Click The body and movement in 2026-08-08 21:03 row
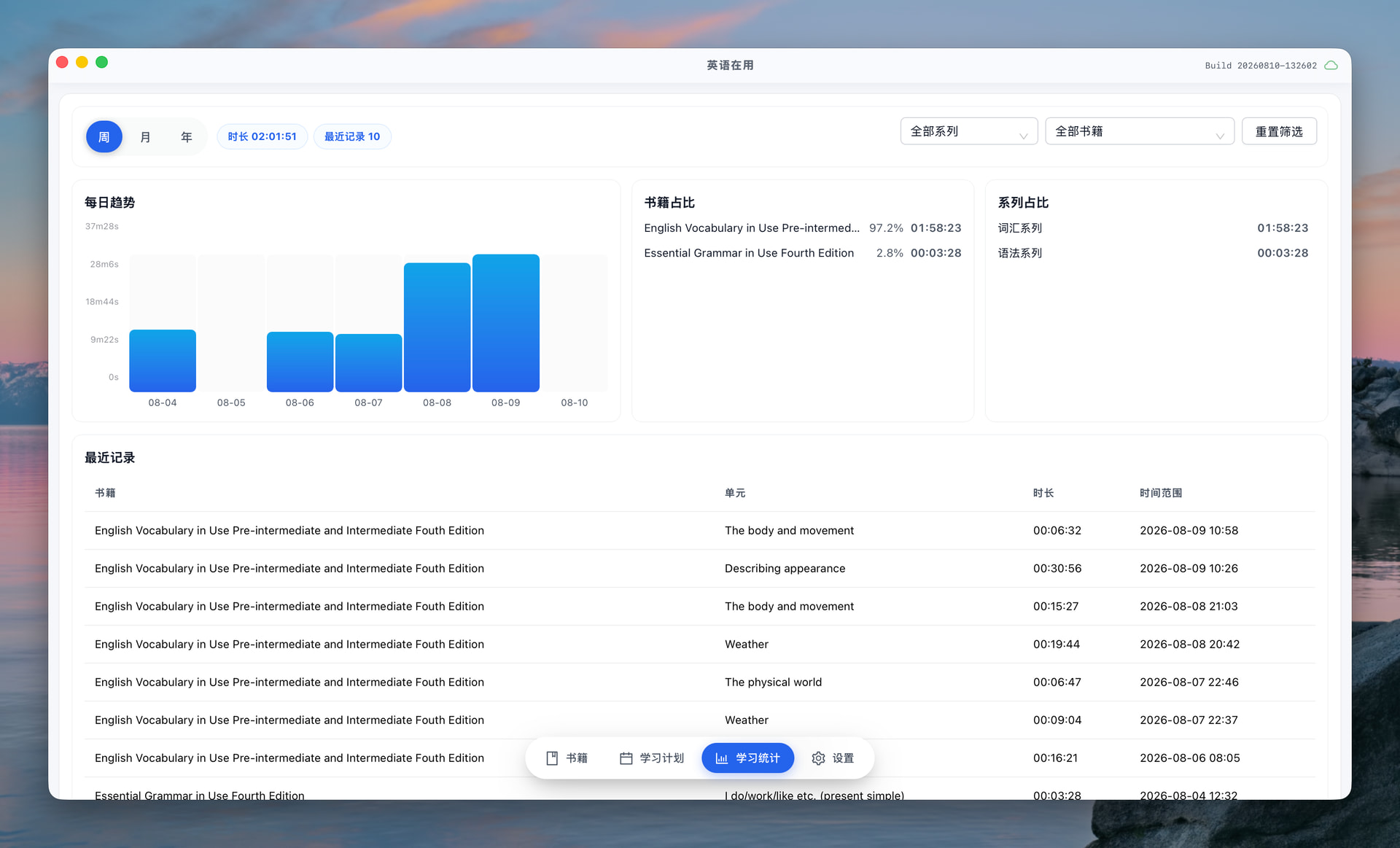Screen dimensions: 1400x848 tap(789, 607)
